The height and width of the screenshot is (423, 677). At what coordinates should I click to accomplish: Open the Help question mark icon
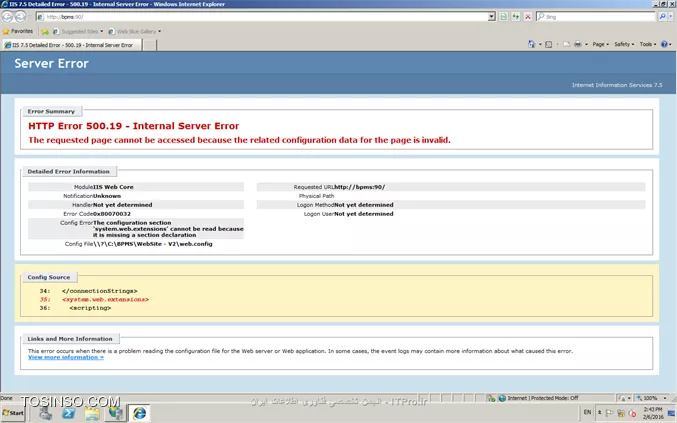[x=664, y=44]
